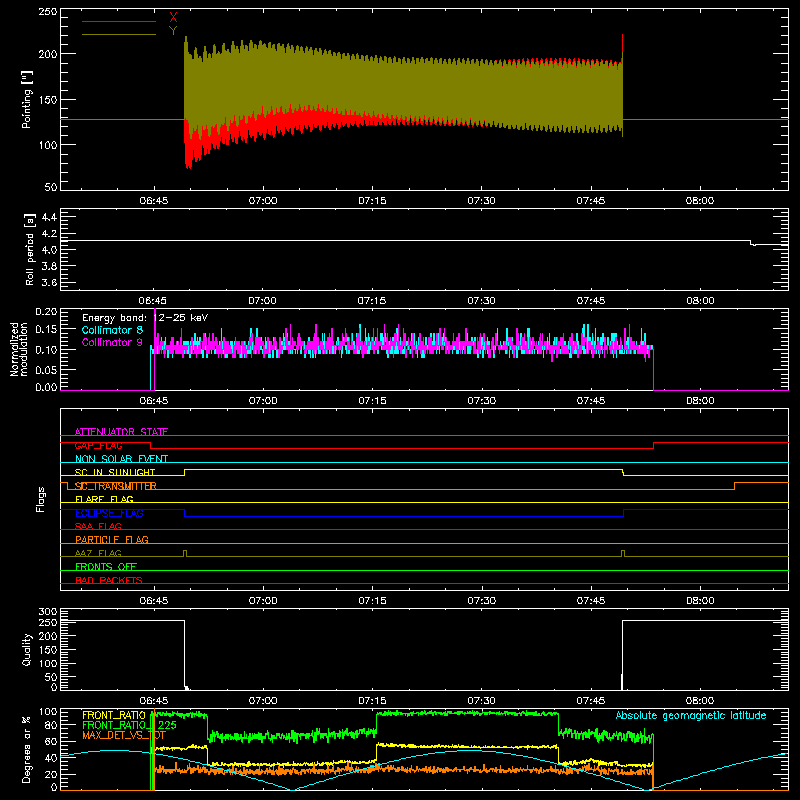800x800 pixels.
Task: Click the FRONTS_OFF flag label
Action: pos(106,566)
